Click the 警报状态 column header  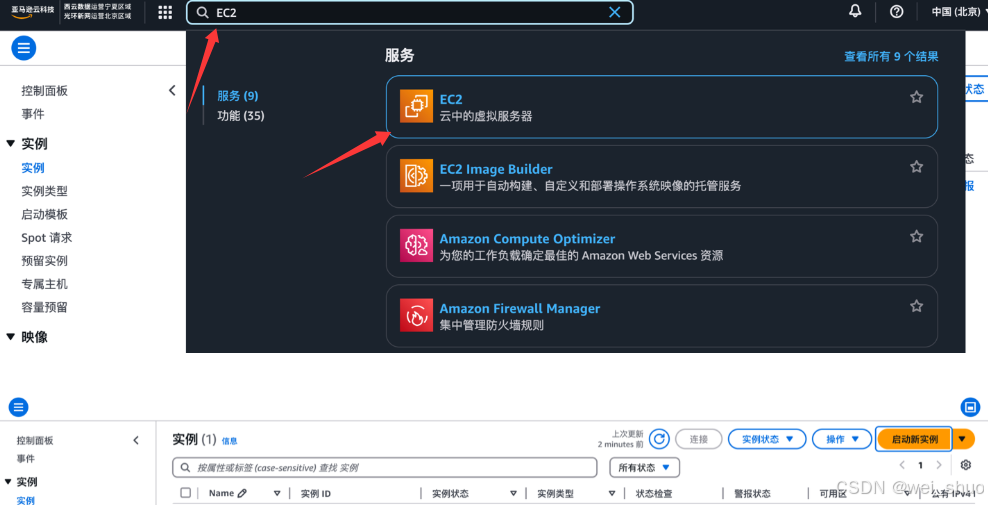pos(752,494)
